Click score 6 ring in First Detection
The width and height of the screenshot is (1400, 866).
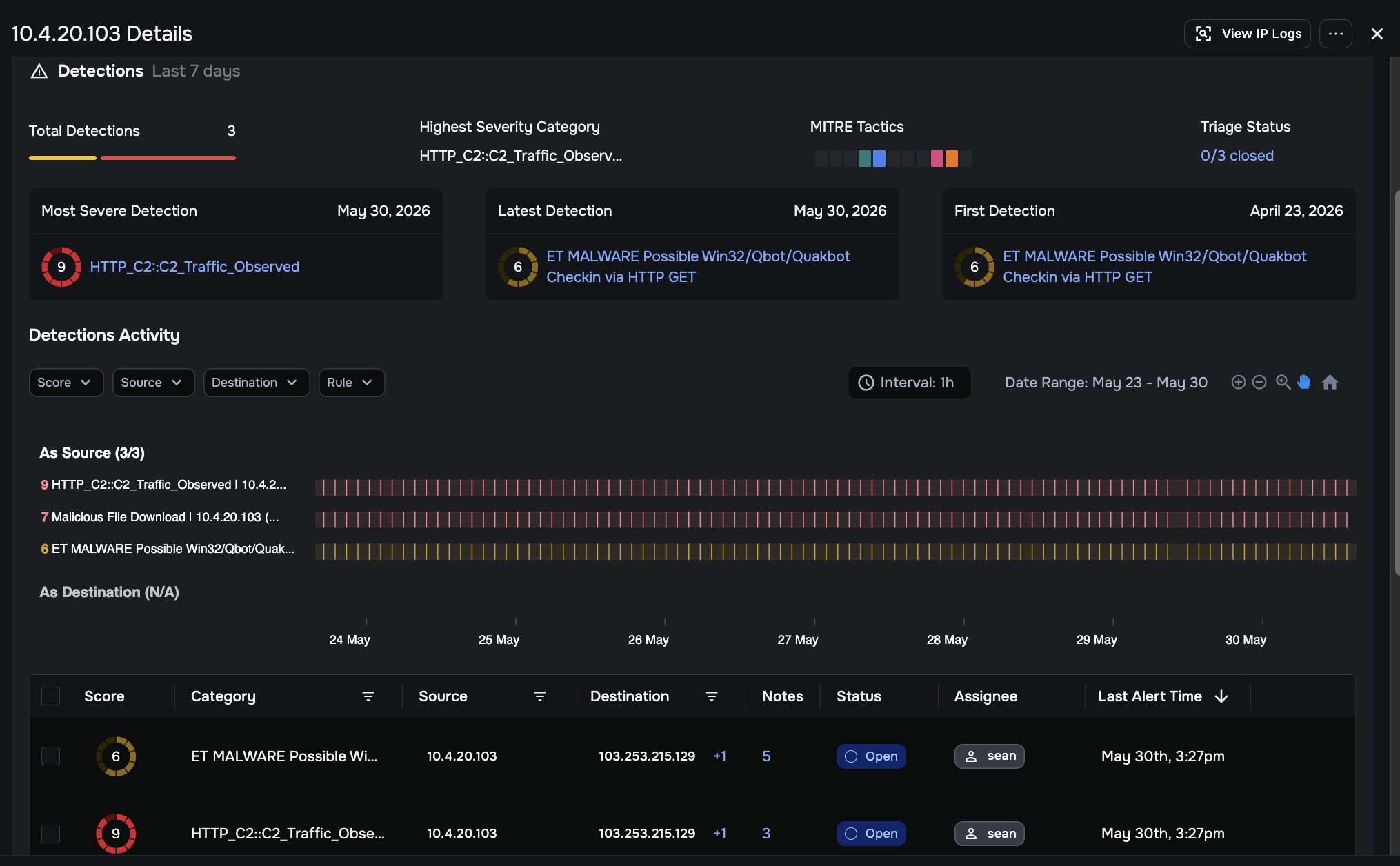coord(974,267)
